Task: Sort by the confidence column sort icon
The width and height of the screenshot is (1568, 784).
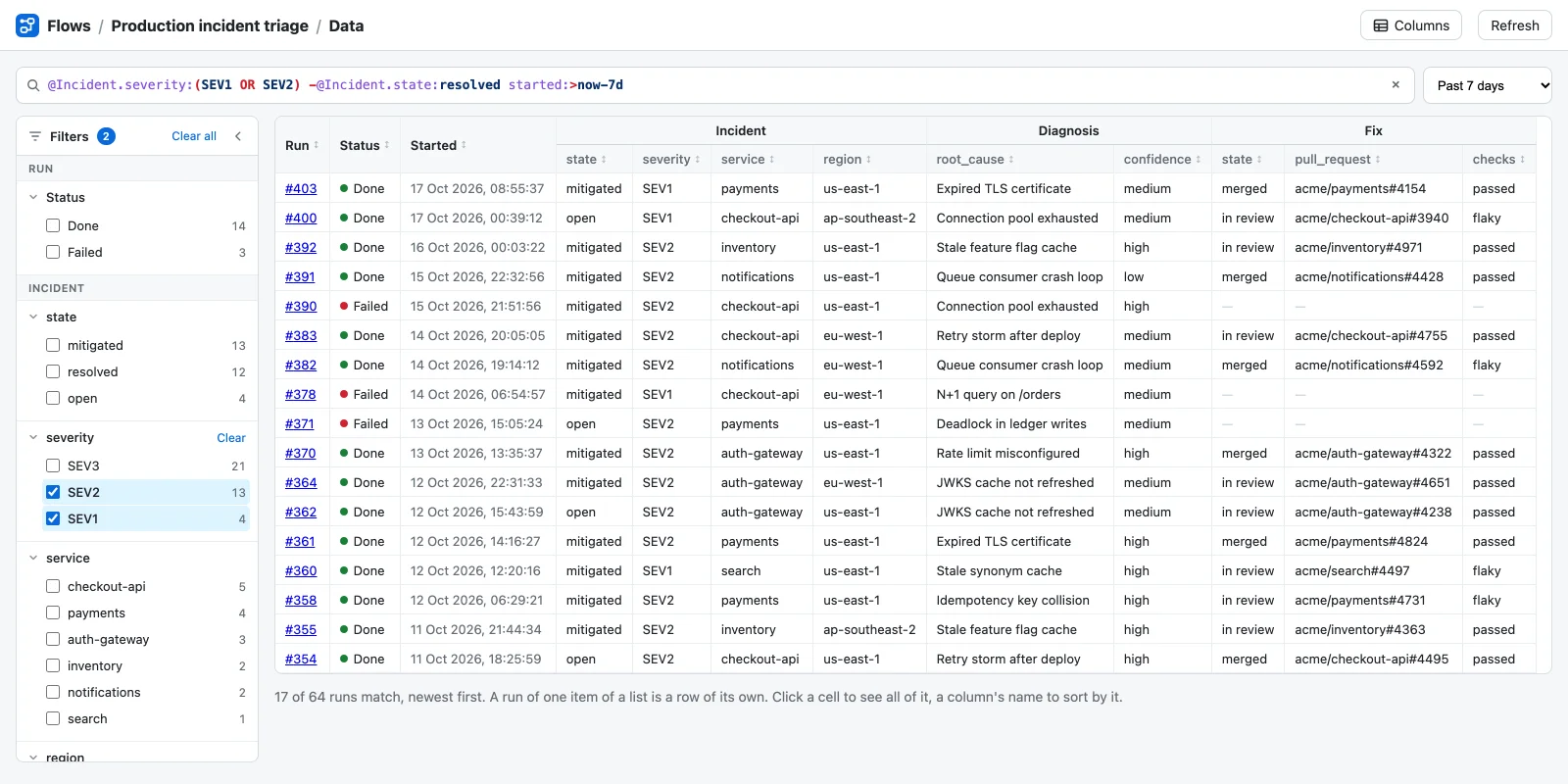Action: [x=1199, y=160]
